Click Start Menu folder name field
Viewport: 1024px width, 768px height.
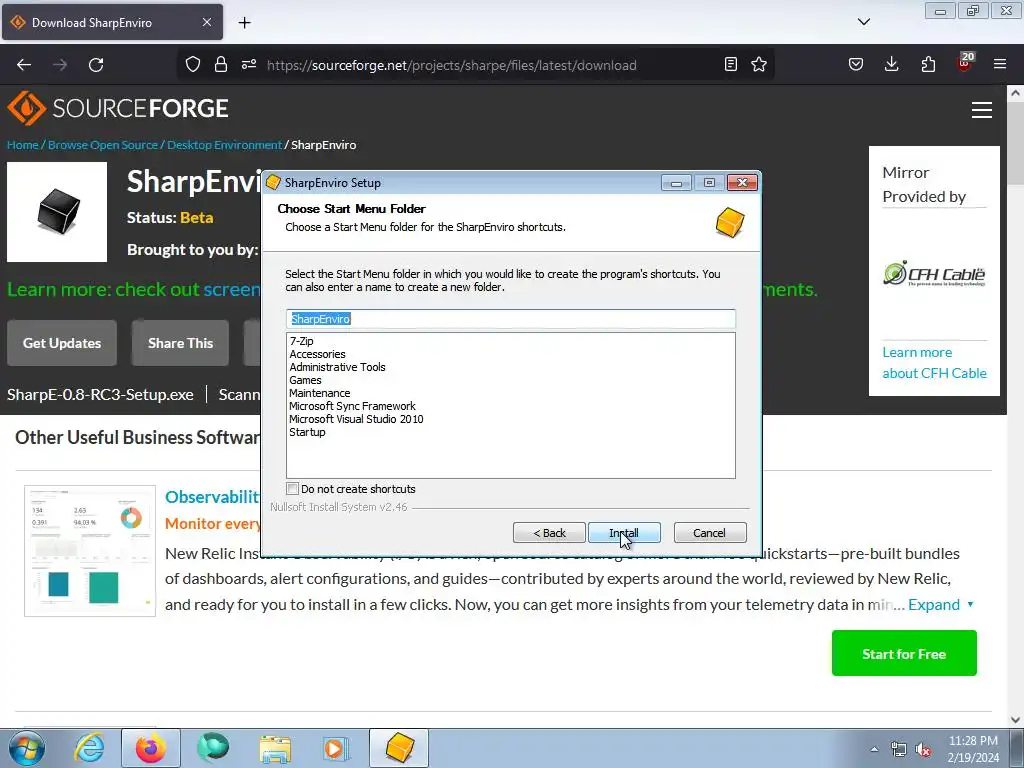511,319
